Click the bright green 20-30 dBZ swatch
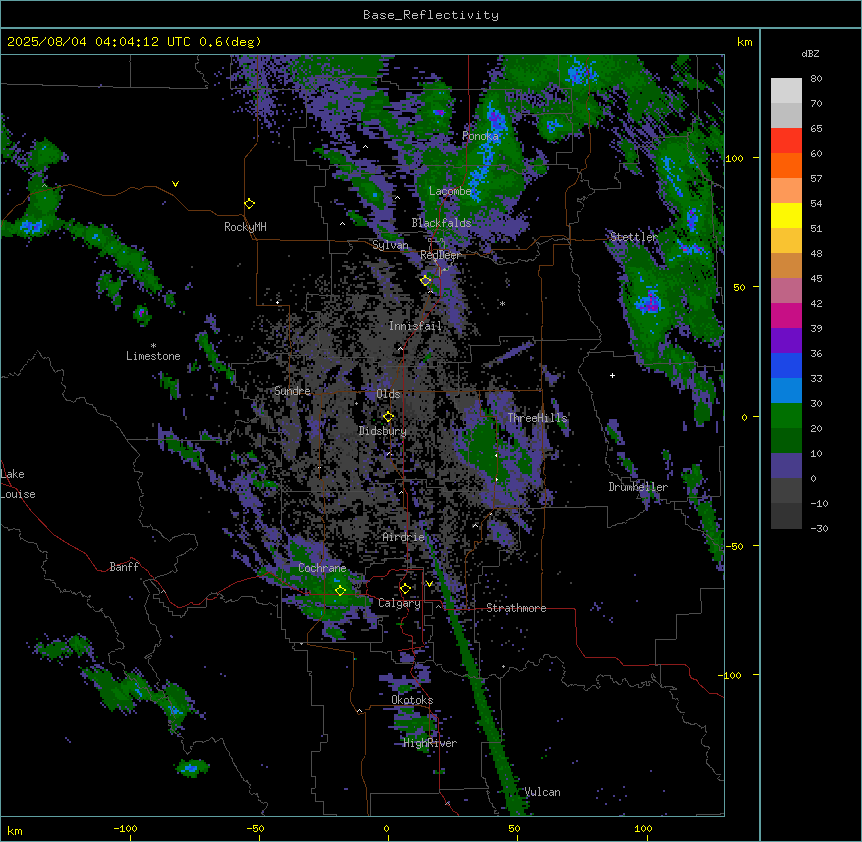The width and height of the screenshot is (862, 842). pos(786,416)
